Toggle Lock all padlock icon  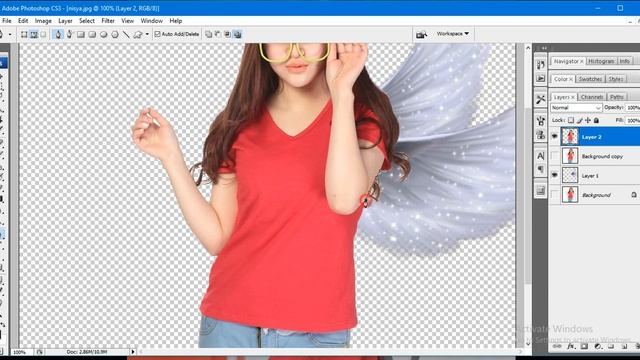(596, 120)
